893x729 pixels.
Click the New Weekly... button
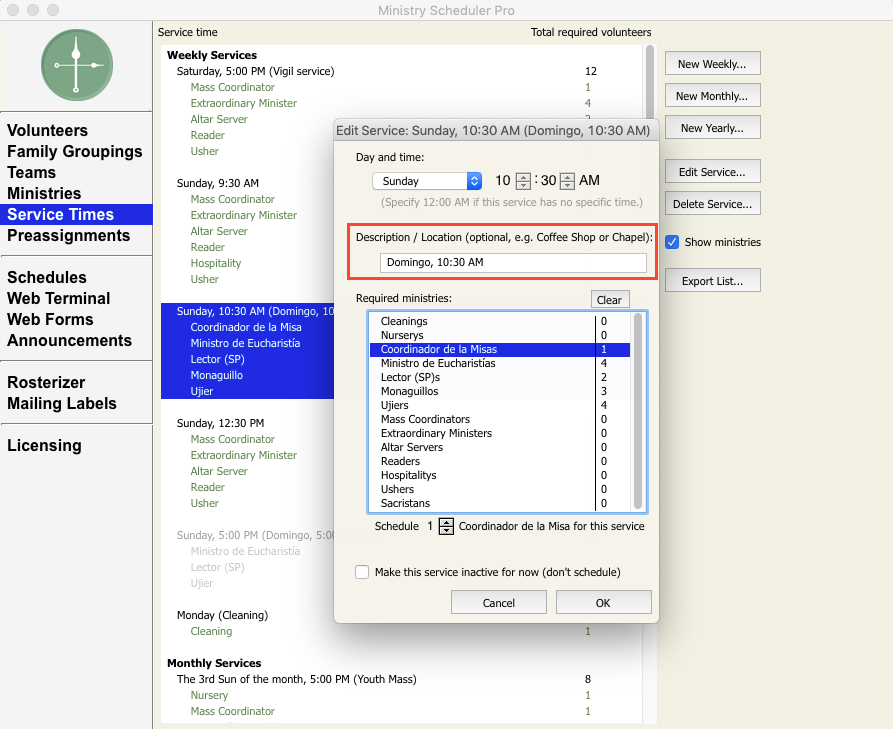tap(712, 64)
